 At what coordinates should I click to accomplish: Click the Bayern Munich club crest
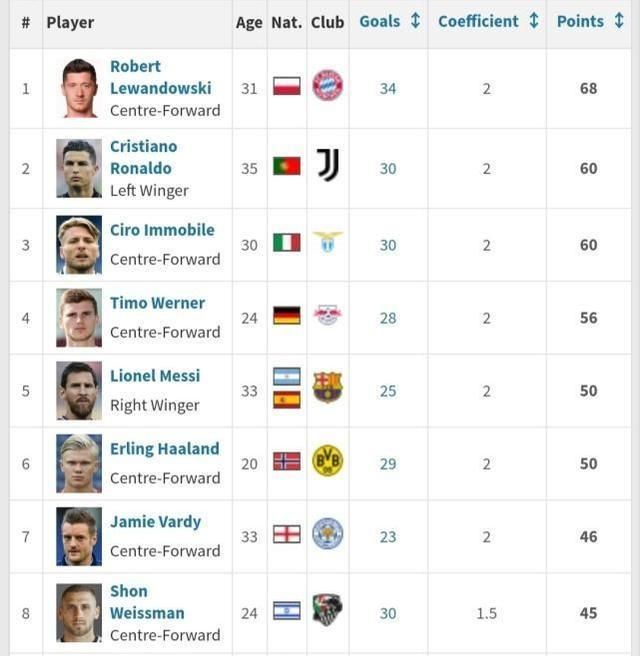328,85
